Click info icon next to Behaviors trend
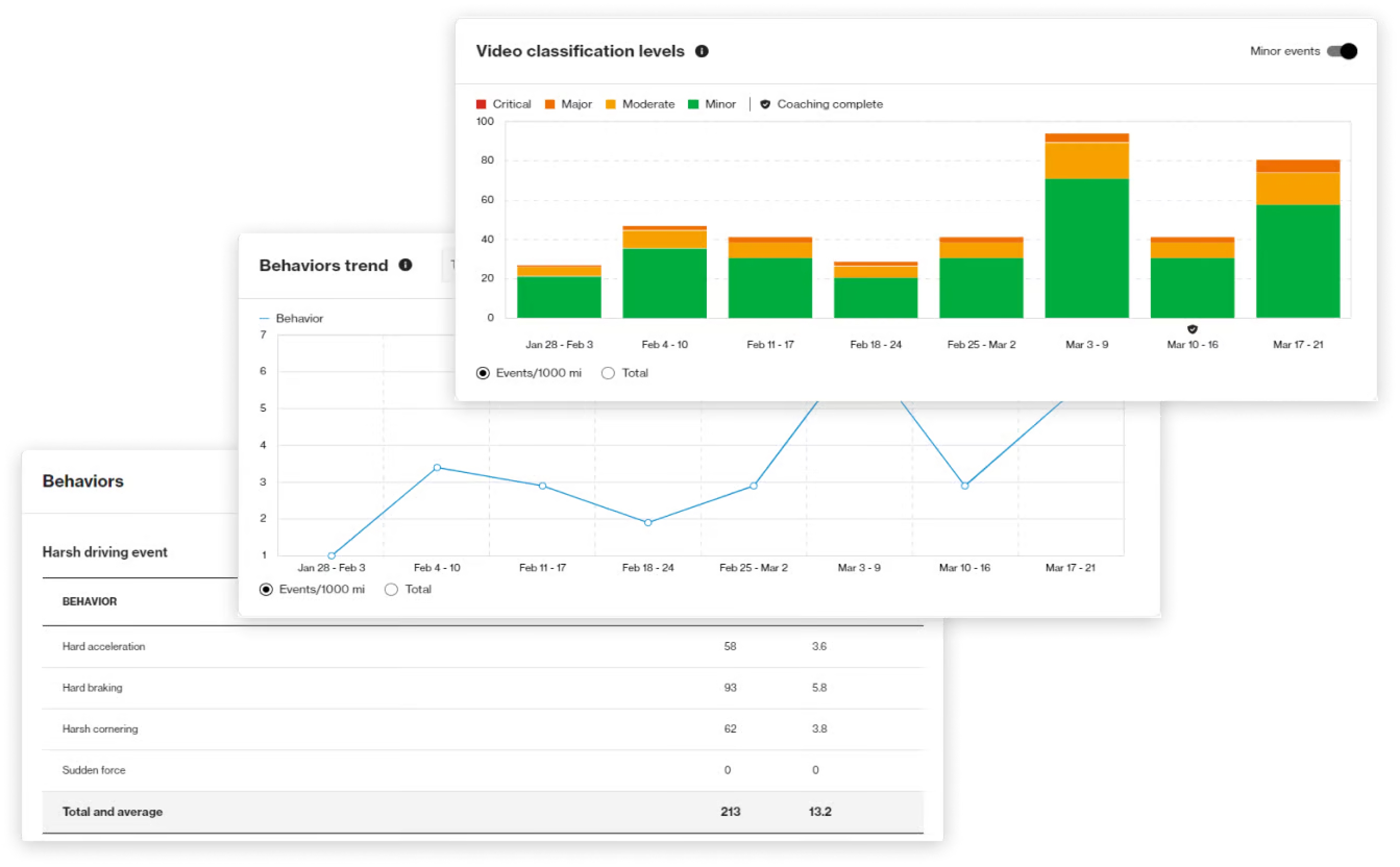 [406, 265]
